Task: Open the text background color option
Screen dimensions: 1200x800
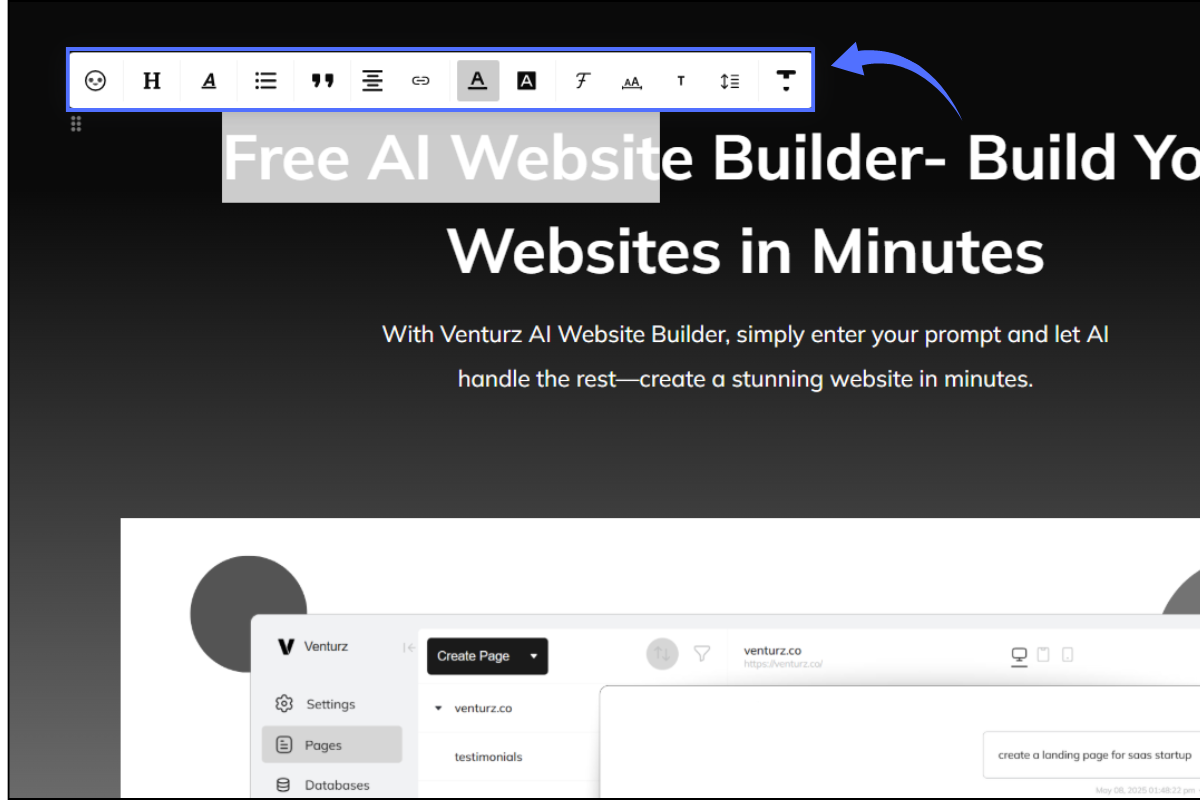Action: [526, 81]
